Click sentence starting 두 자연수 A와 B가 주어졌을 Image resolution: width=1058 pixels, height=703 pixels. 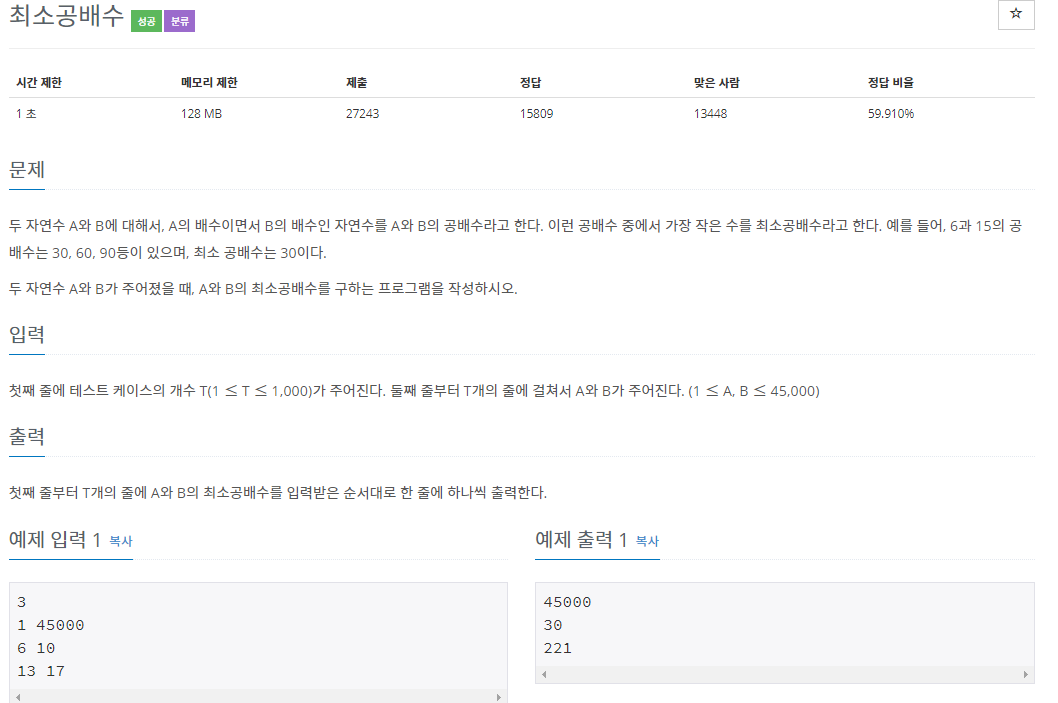tap(263, 289)
